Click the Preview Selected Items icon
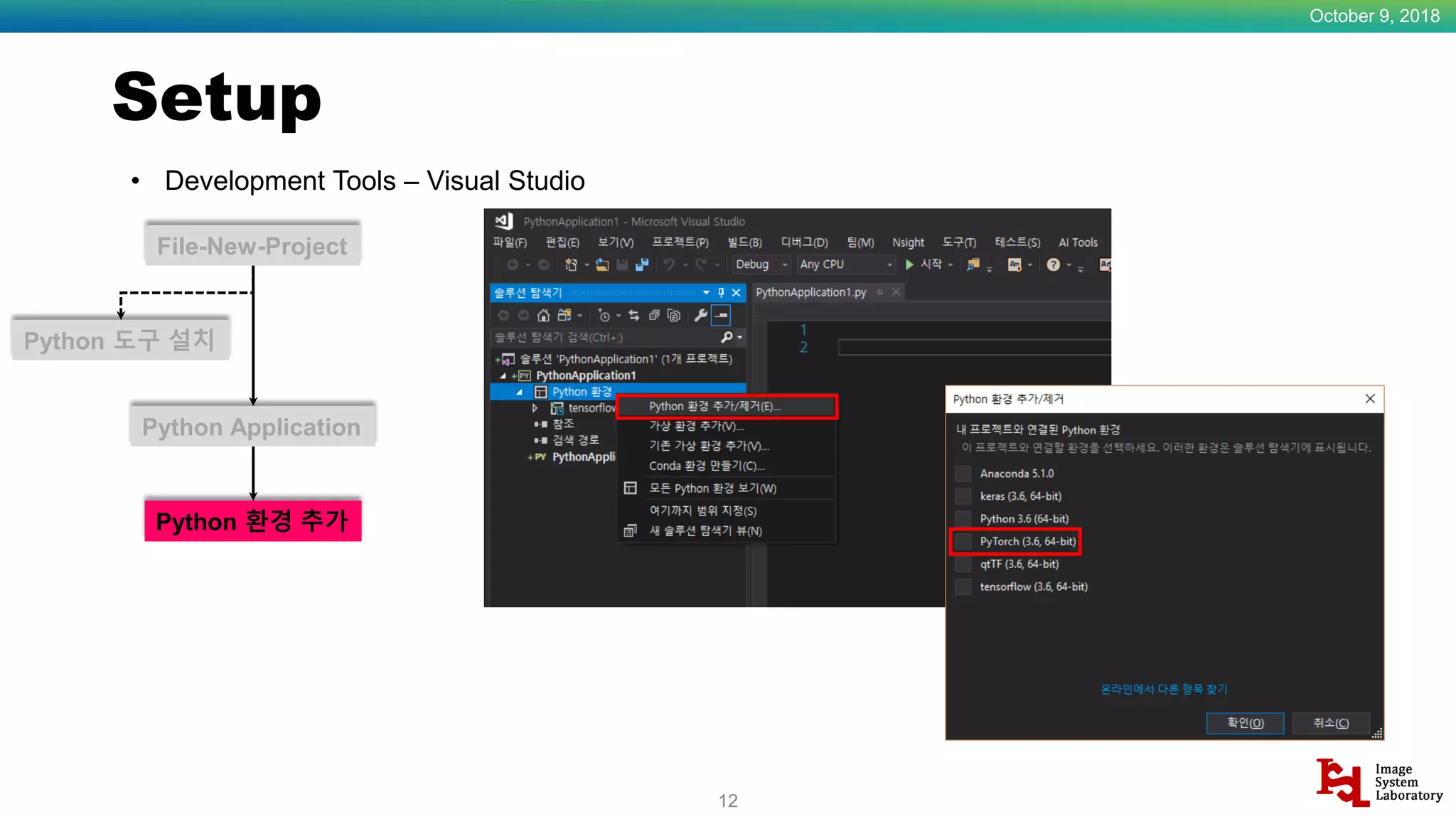1456x819 pixels. tap(721, 315)
